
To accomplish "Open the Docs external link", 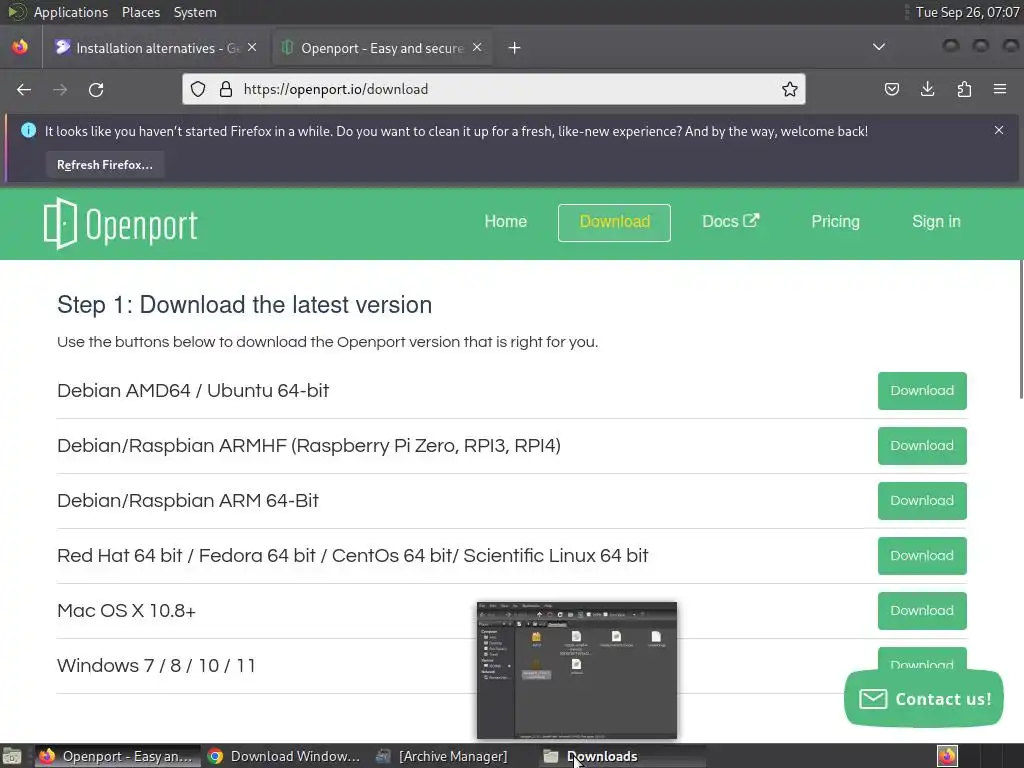I will tap(730, 222).
